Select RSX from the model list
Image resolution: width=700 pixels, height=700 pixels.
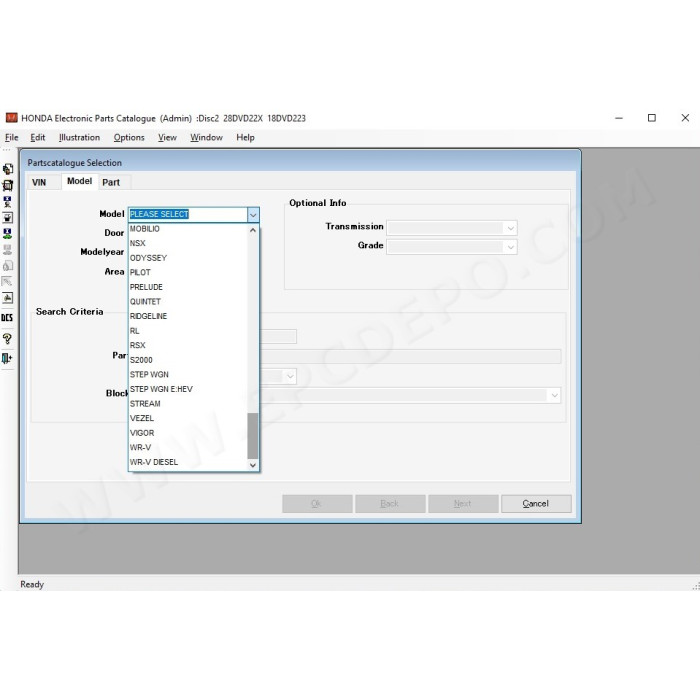(188, 346)
